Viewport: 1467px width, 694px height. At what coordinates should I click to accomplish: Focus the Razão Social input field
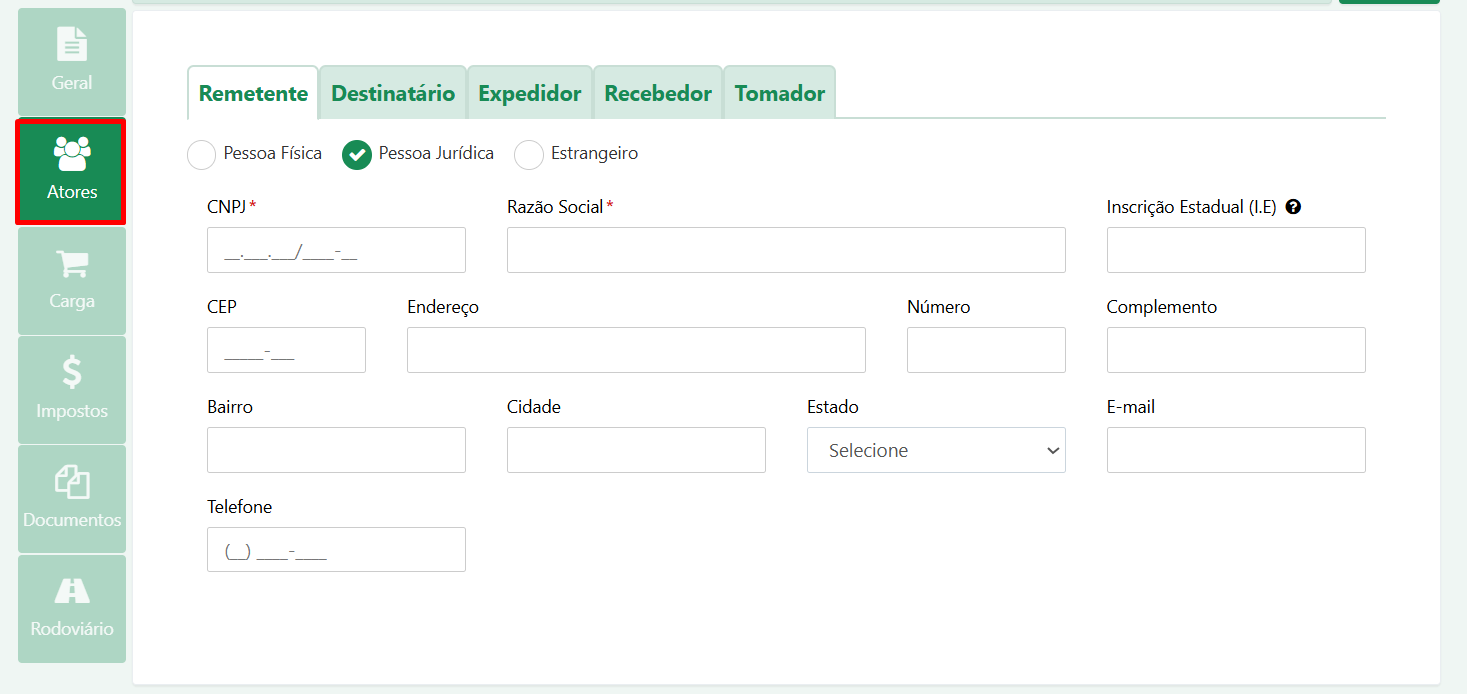tap(786, 250)
